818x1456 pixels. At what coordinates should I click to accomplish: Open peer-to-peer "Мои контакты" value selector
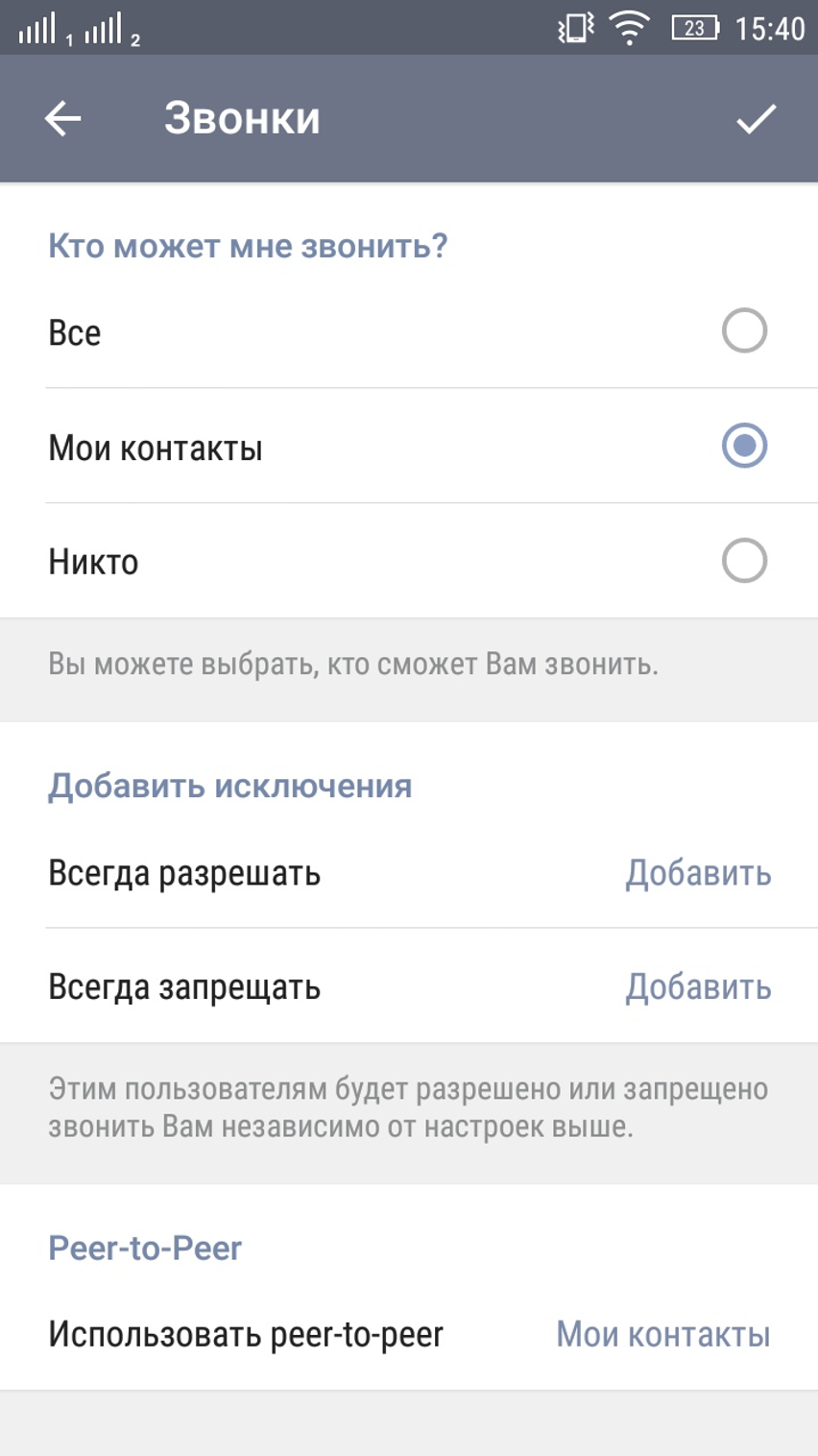point(663,1334)
